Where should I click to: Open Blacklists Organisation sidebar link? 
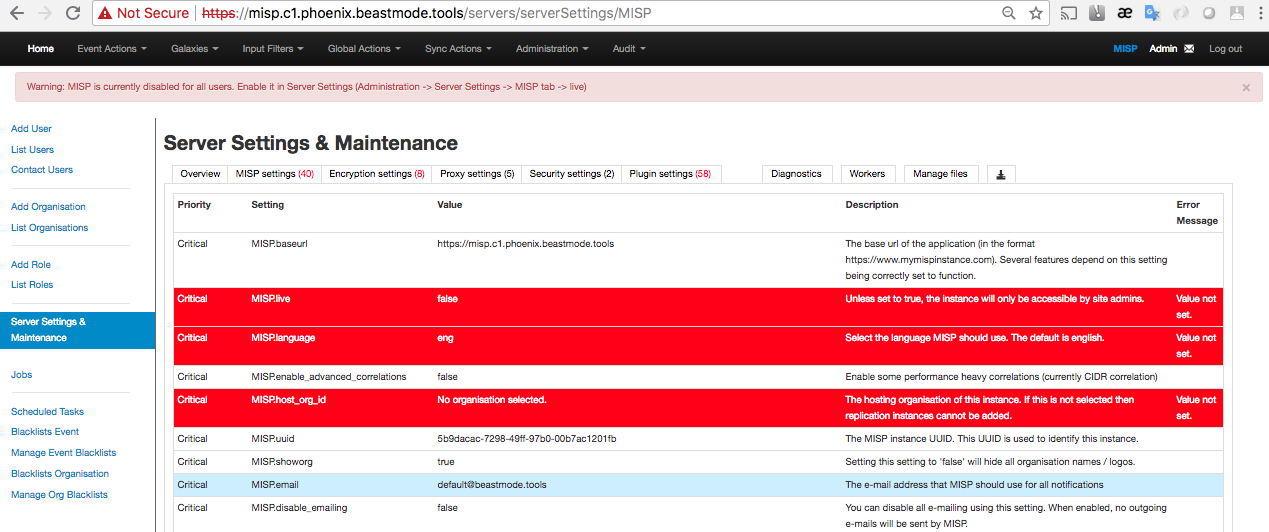(x=60, y=474)
